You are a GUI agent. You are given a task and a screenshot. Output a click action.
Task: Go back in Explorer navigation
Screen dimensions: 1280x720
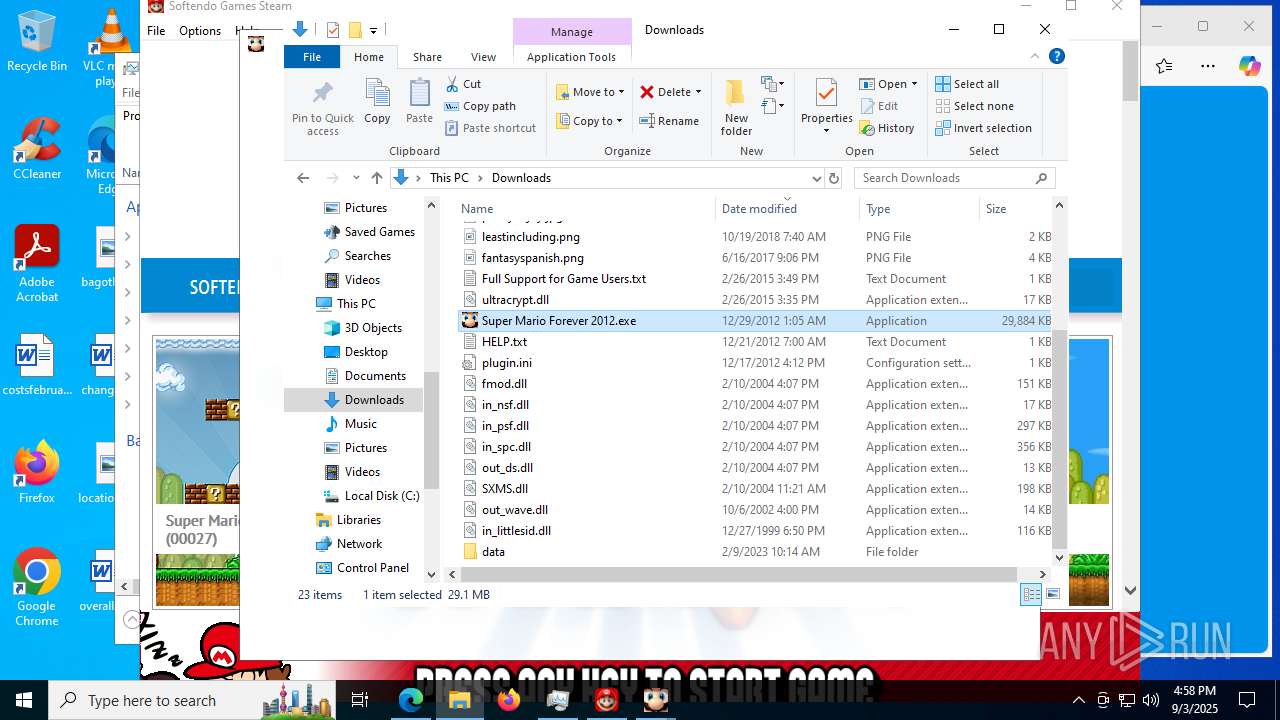click(303, 178)
